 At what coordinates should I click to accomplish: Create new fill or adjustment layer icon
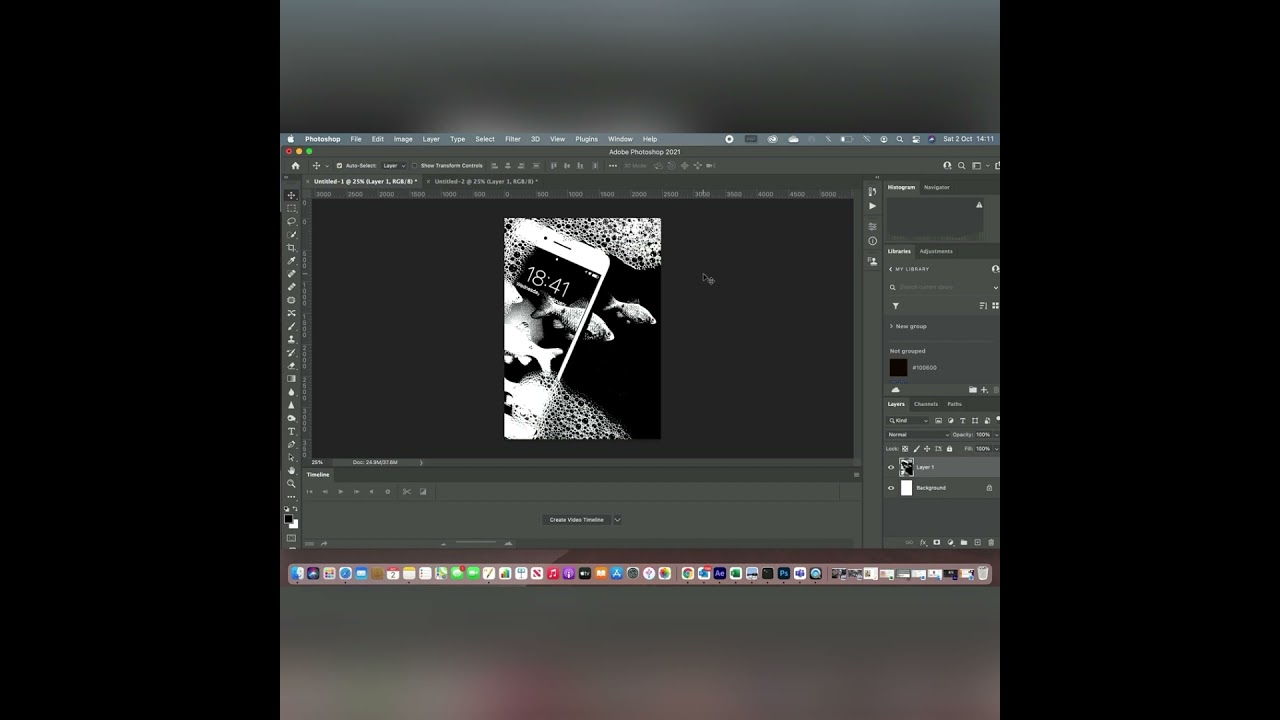pos(950,542)
